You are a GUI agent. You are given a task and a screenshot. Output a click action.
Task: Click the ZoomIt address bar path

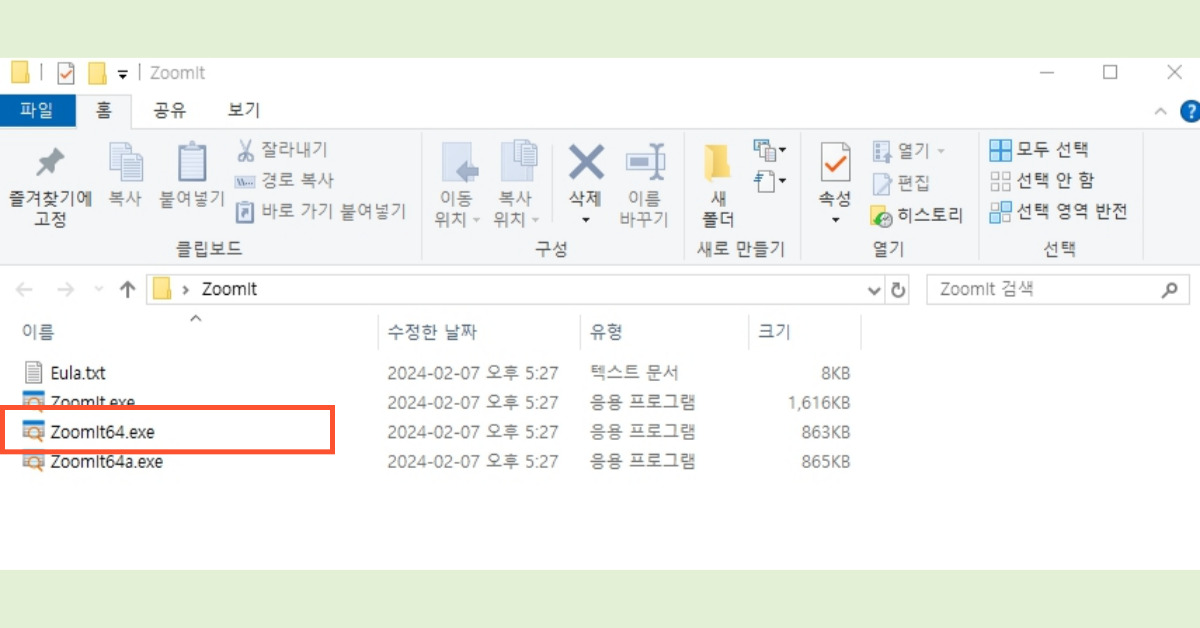229,290
